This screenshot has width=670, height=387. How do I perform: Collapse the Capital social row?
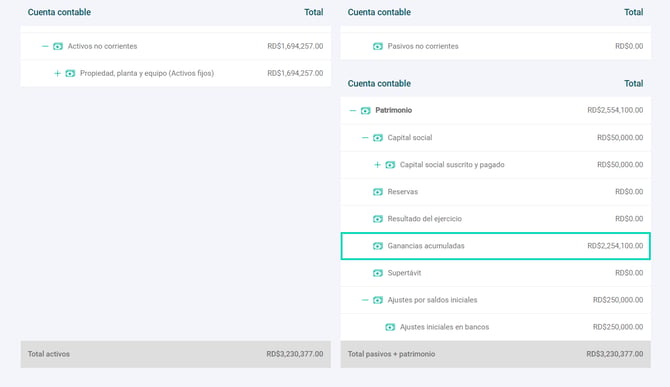point(364,138)
